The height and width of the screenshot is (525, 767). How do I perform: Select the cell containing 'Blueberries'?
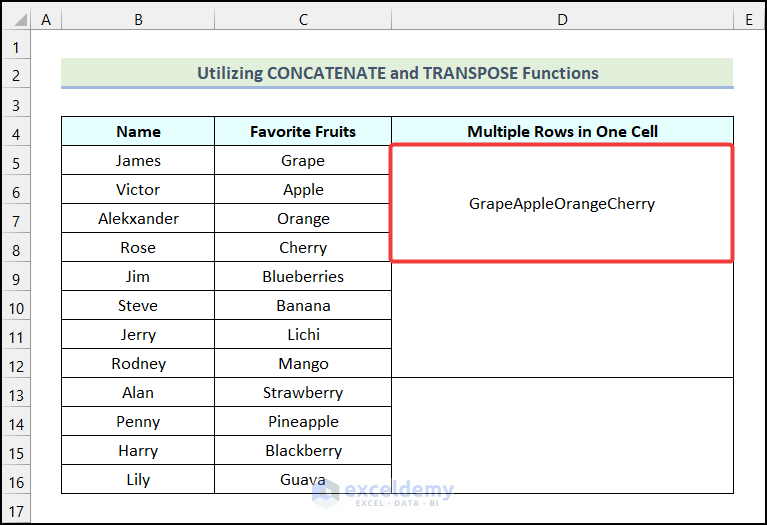click(303, 276)
